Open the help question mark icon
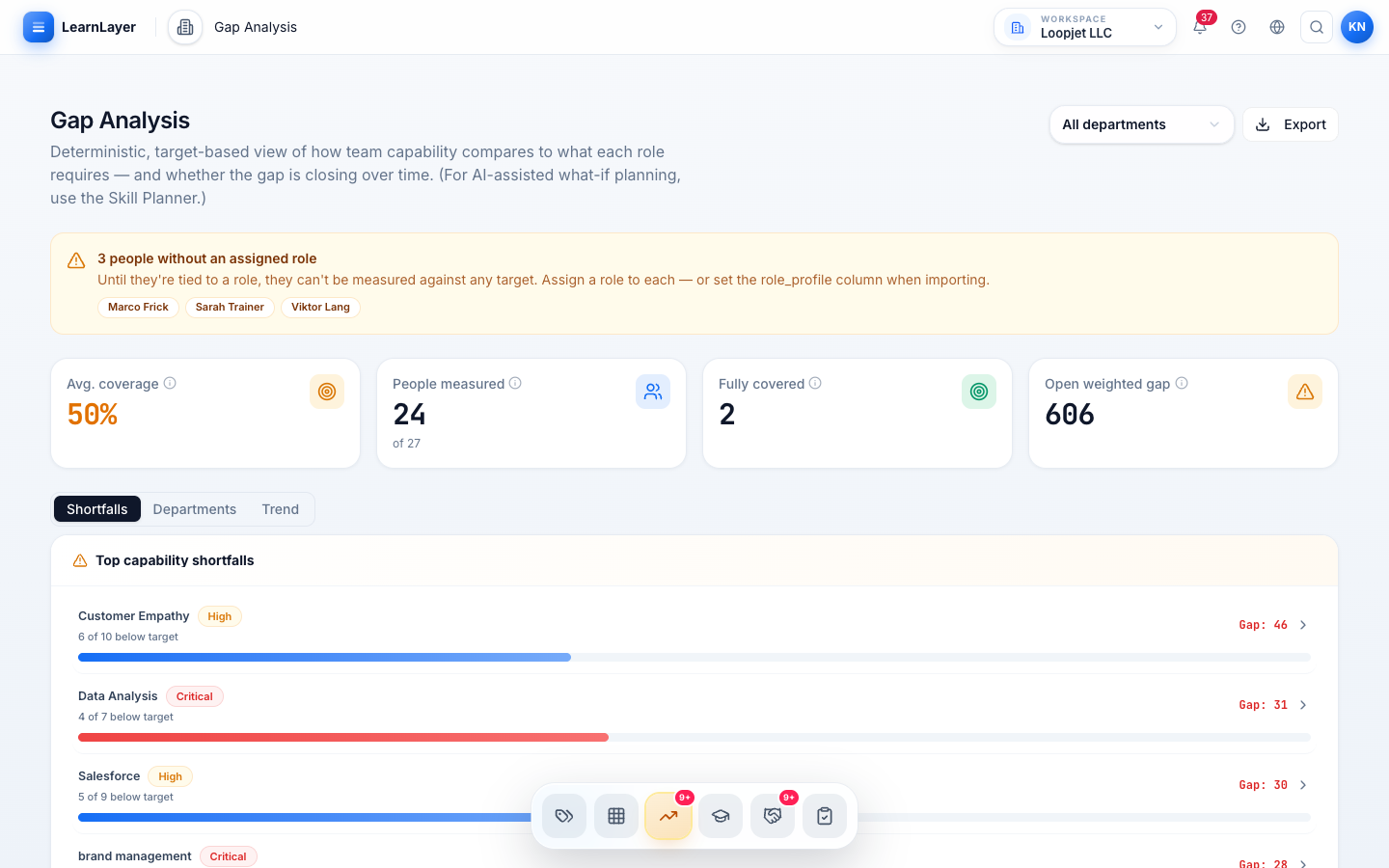Screen dimensions: 1389x868 tap(1239, 27)
